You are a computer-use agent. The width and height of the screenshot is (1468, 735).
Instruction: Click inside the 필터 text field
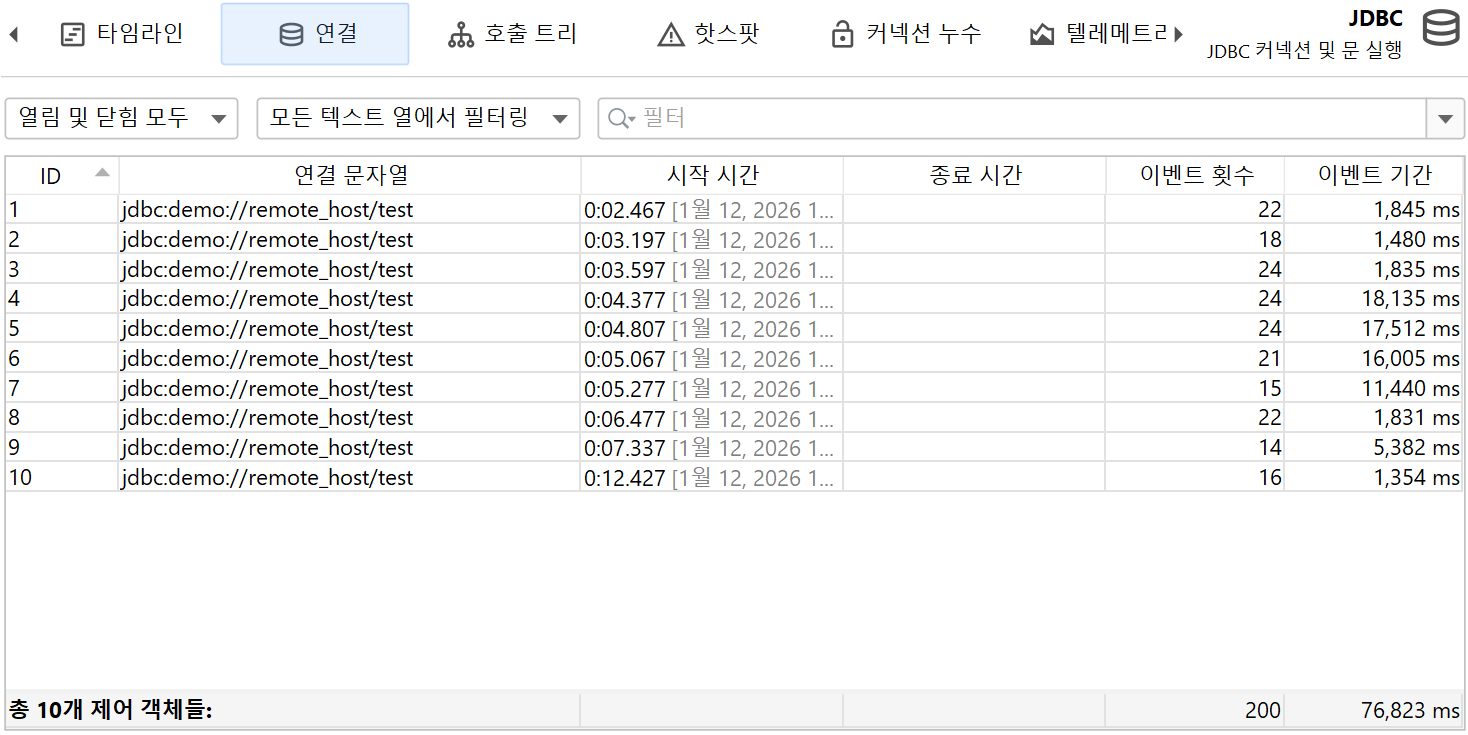coord(1020,118)
